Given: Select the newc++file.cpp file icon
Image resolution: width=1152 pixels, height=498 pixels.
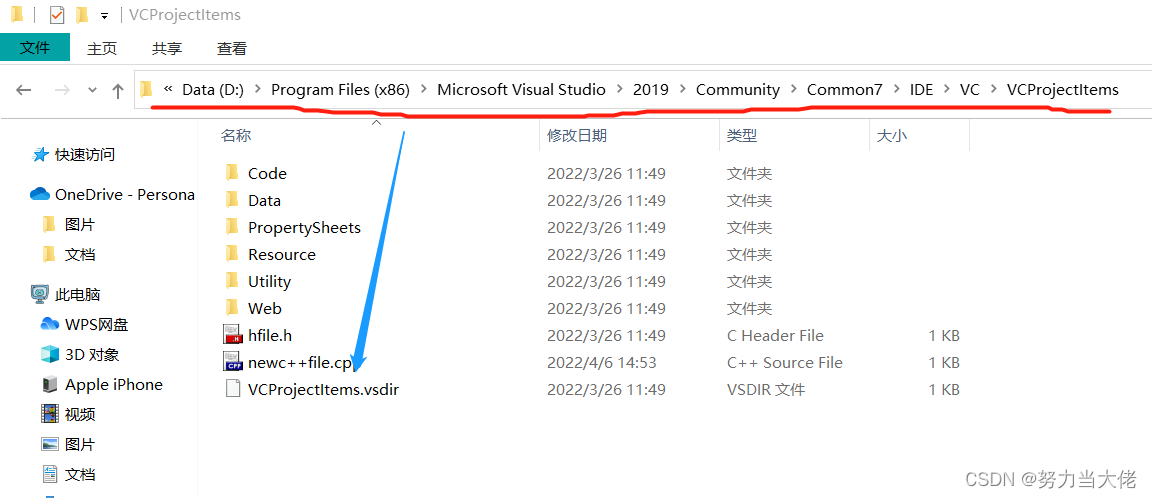Looking at the screenshot, I should coord(232,361).
